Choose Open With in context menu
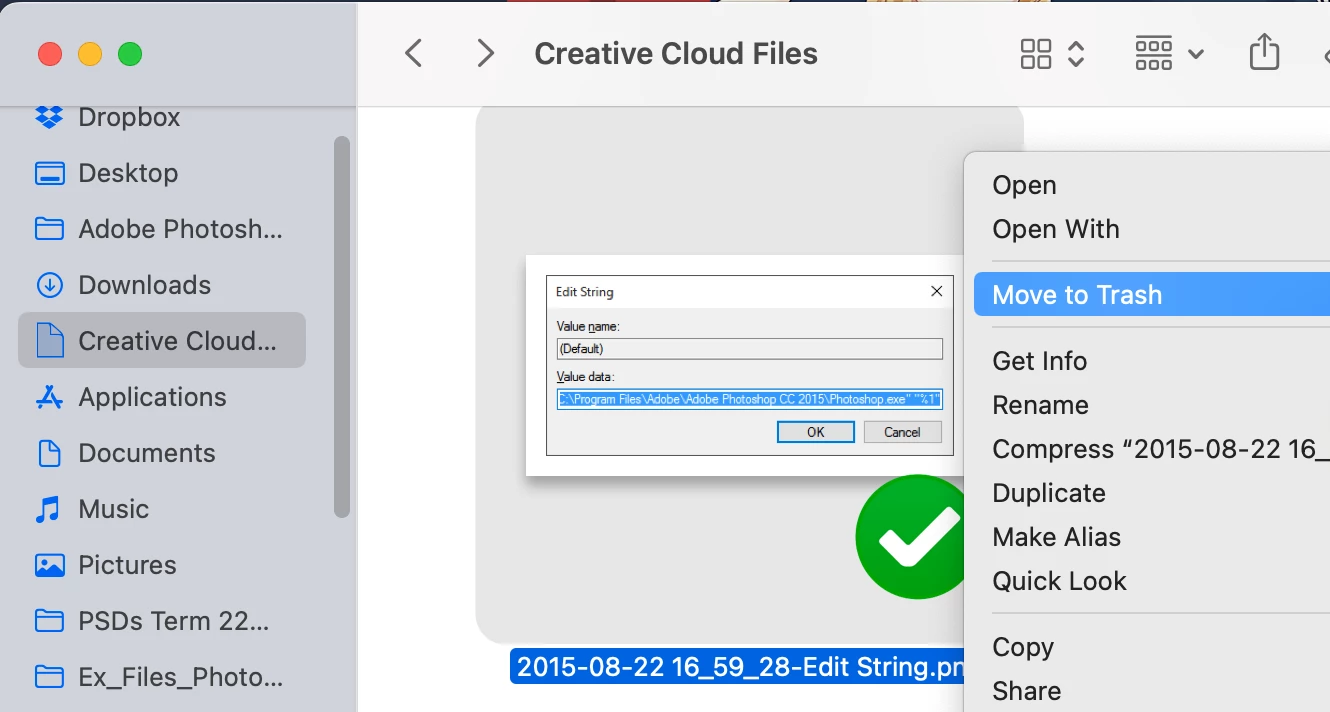1330x712 pixels. (1056, 229)
